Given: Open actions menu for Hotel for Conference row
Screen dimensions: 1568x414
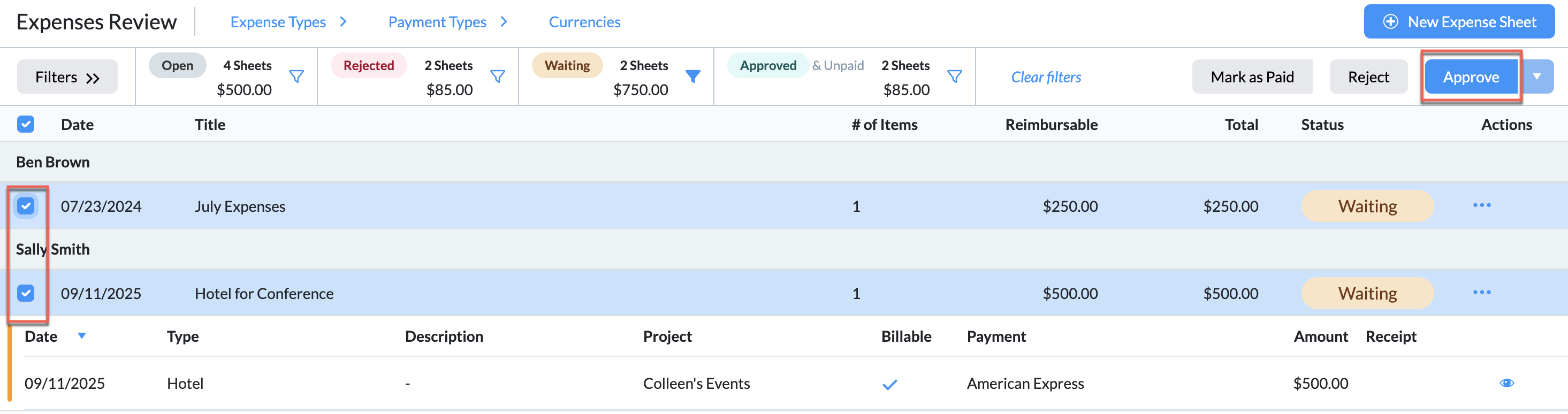Looking at the screenshot, I should click(x=1481, y=292).
